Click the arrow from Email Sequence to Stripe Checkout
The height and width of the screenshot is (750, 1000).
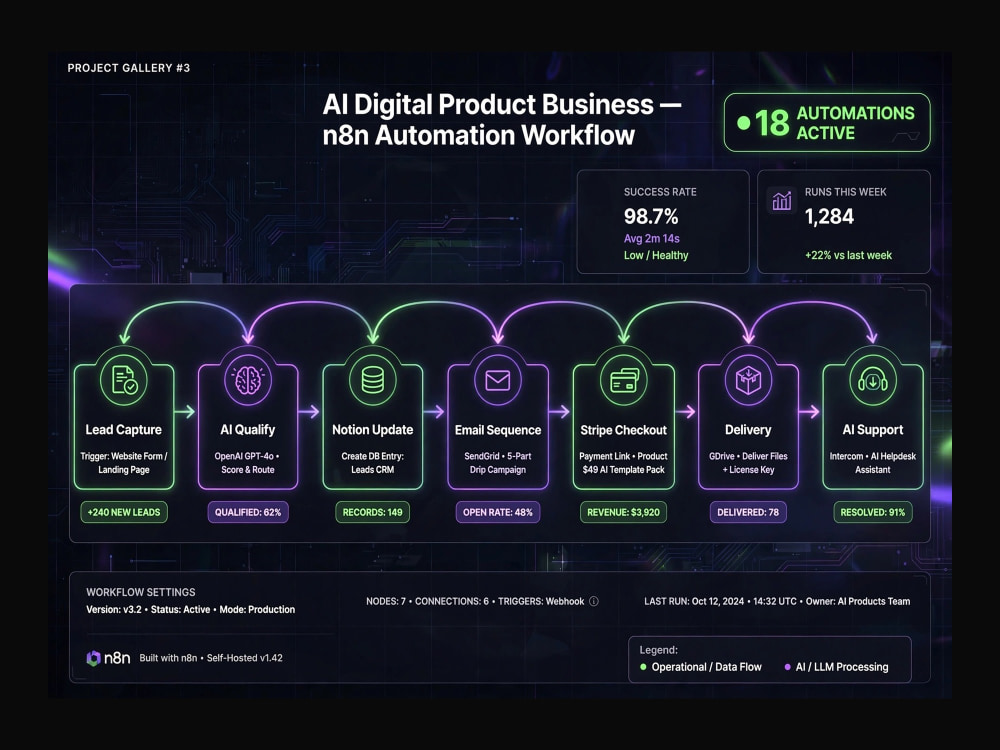559,412
